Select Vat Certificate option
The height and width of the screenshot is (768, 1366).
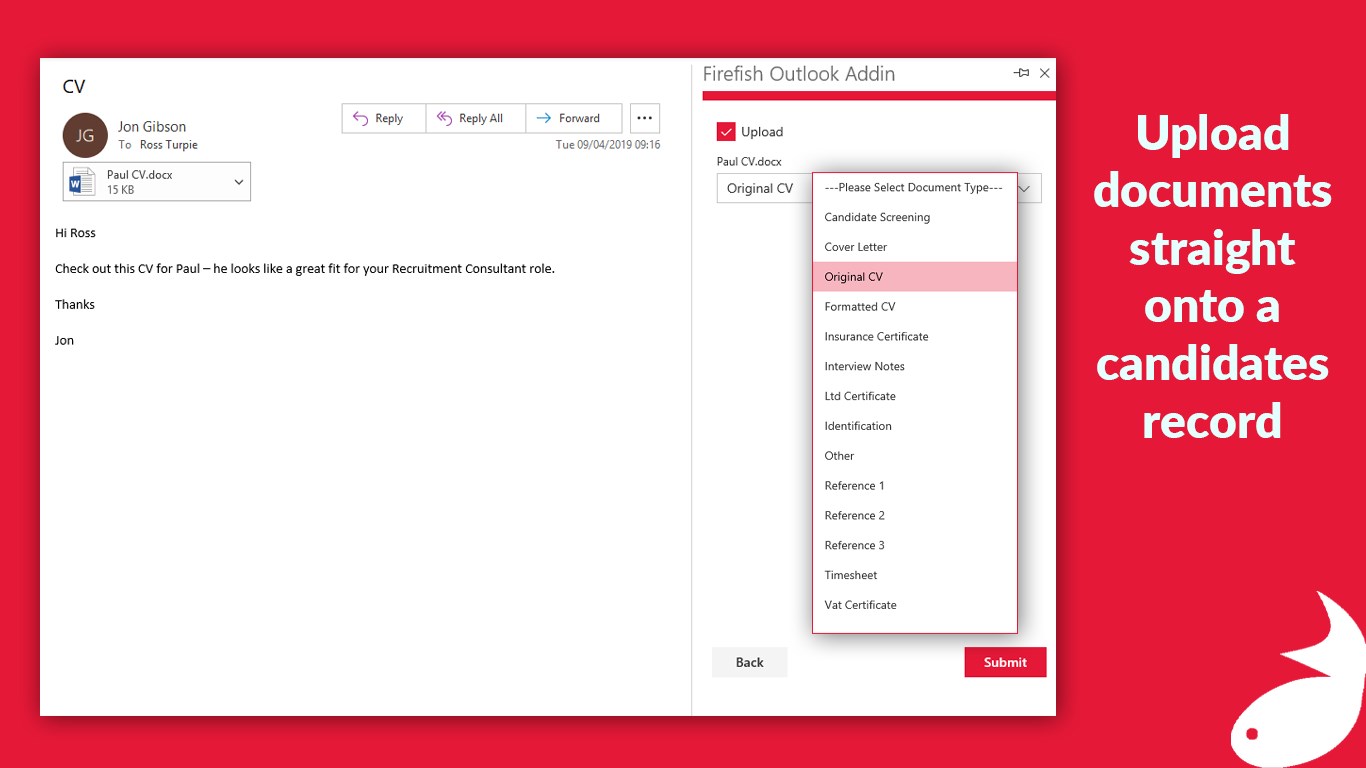click(x=915, y=605)
